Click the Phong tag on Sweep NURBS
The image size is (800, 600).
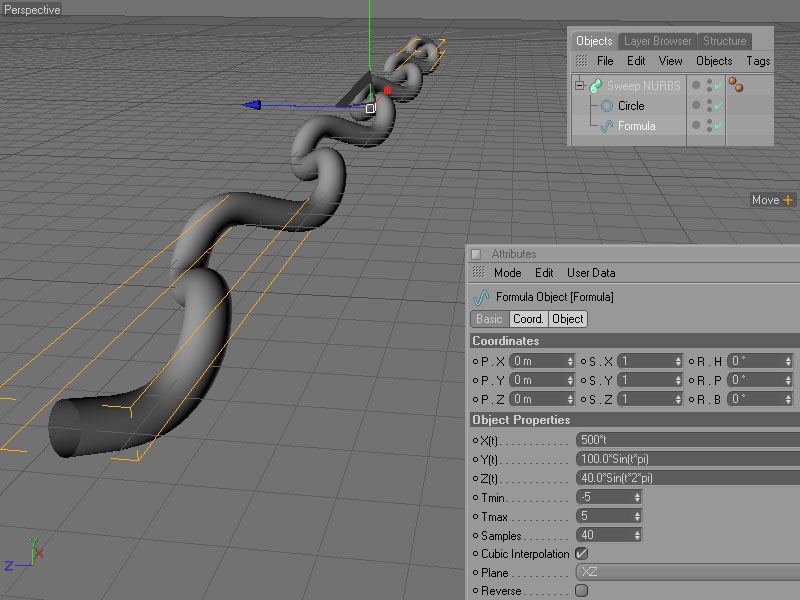tap(735, 85)
